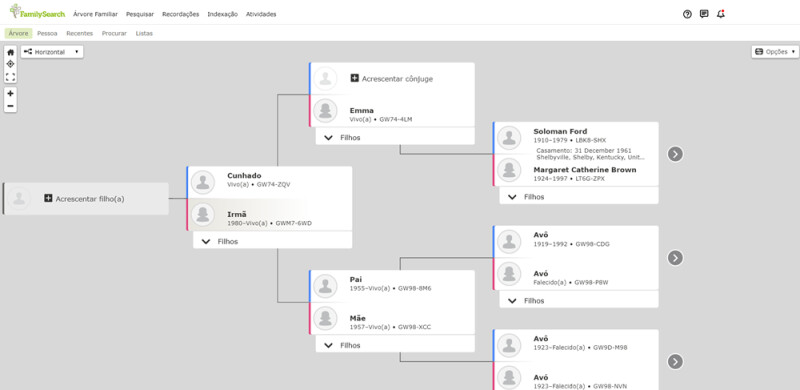Open the Recordações menu
The image size is (800, 390).
(x=181, y=14)
